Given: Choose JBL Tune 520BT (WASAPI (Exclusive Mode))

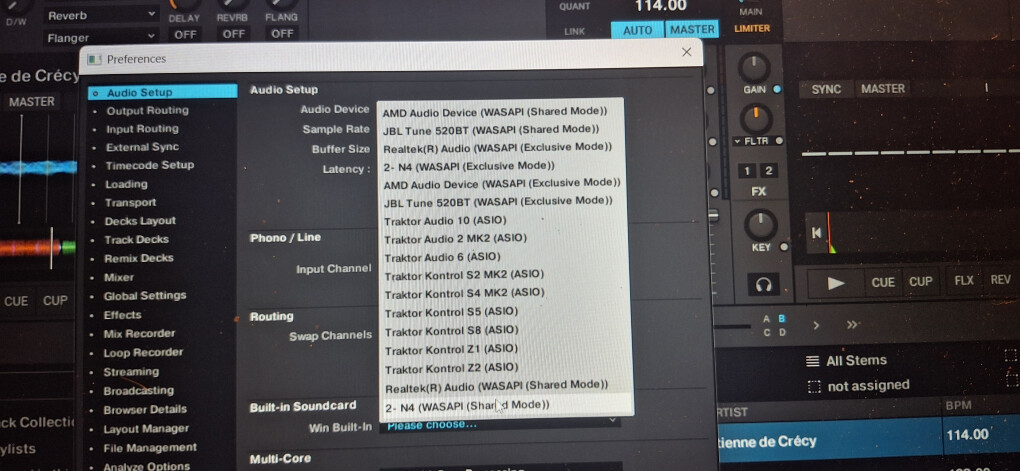Looking at the screenshot, I should click(498, 201).
